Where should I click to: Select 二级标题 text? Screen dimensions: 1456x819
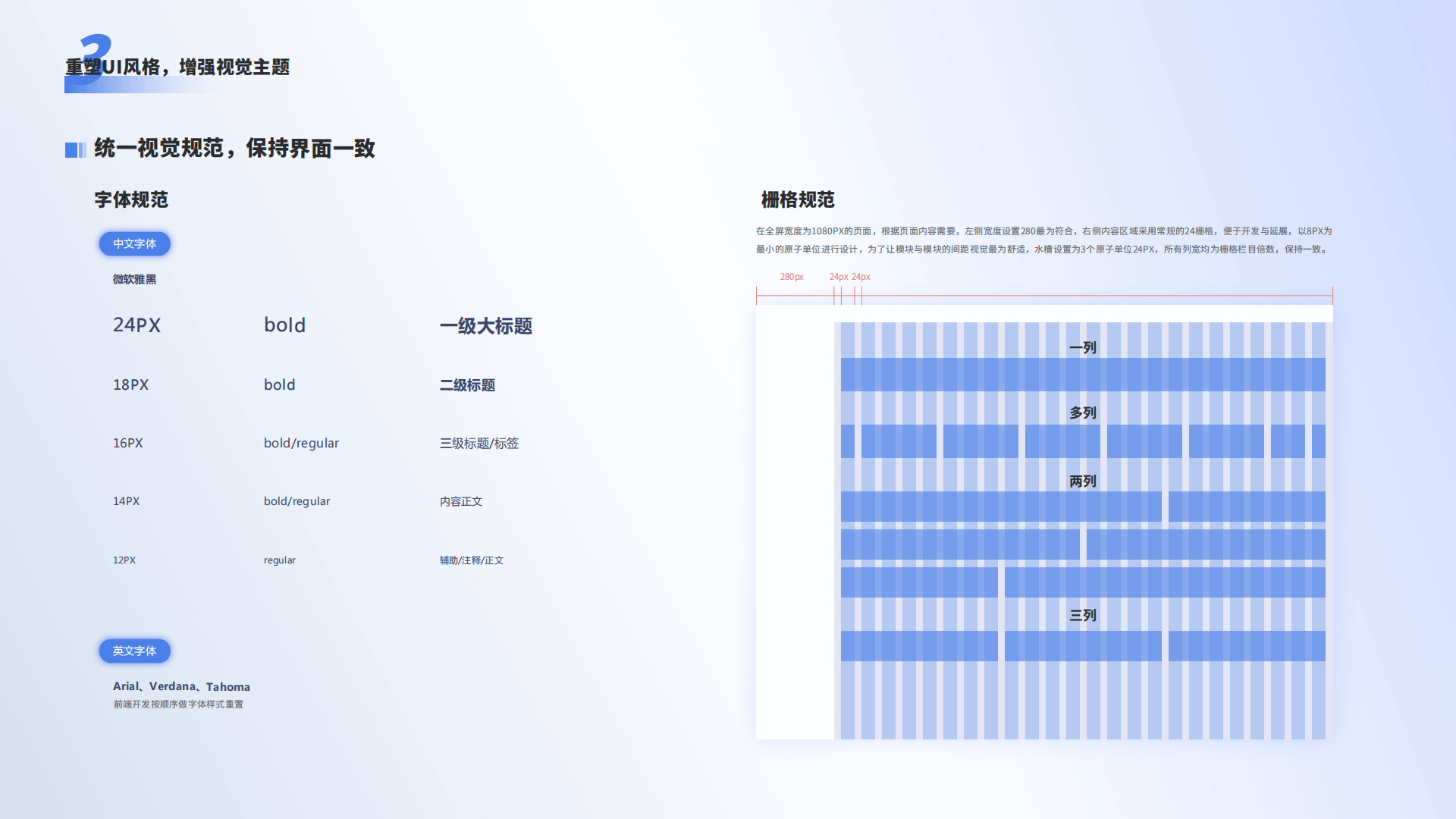pyautogui.click(x=468, y=385)
